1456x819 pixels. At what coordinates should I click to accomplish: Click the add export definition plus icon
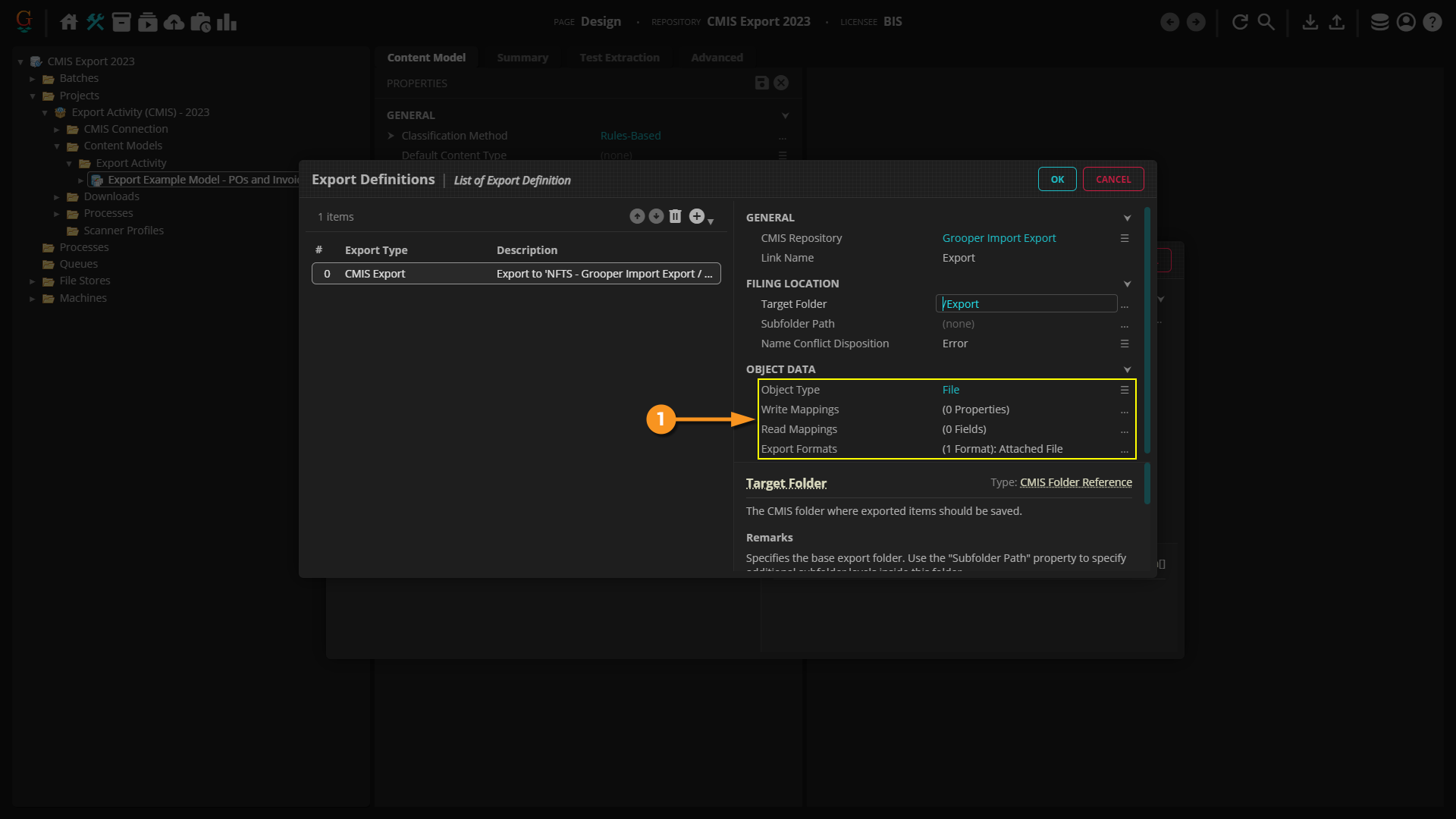[x=697, y=217]
